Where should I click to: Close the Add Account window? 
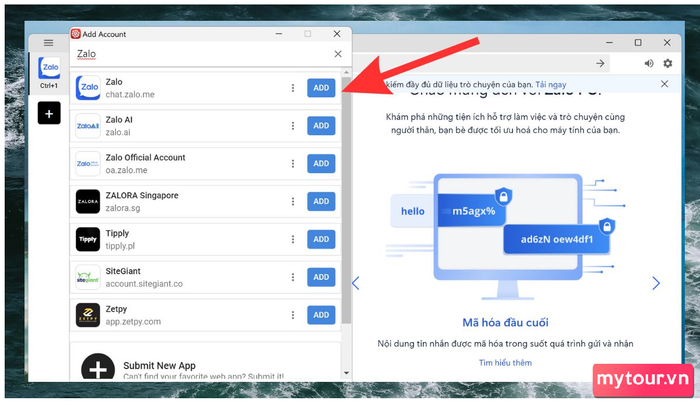pos(337,34)
